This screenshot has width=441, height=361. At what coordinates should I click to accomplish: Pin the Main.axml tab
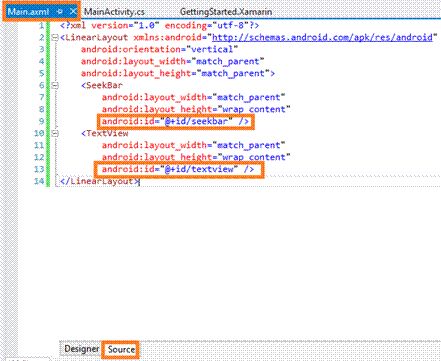60,12
